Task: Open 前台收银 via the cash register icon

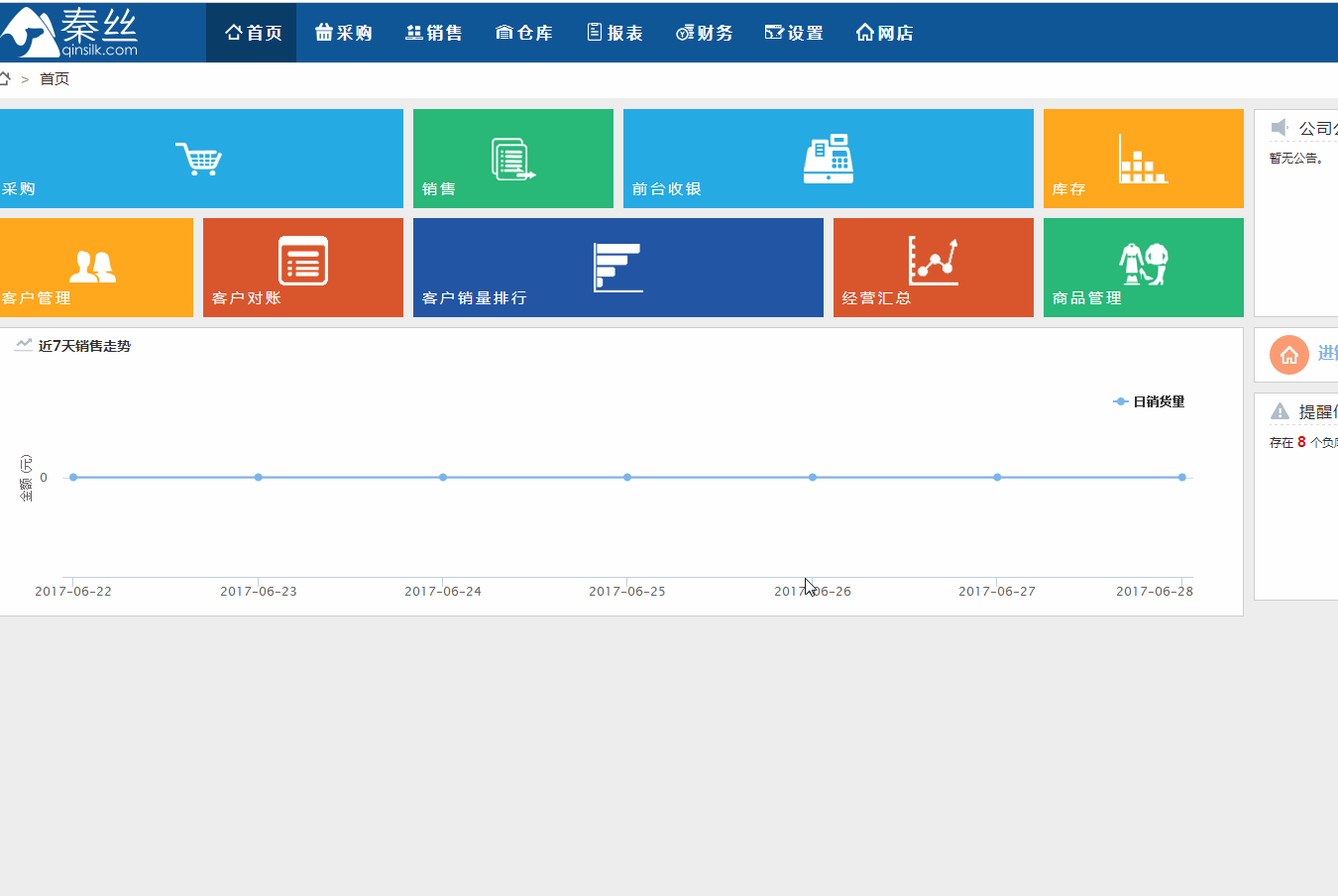Action: [x=829, y=157]
